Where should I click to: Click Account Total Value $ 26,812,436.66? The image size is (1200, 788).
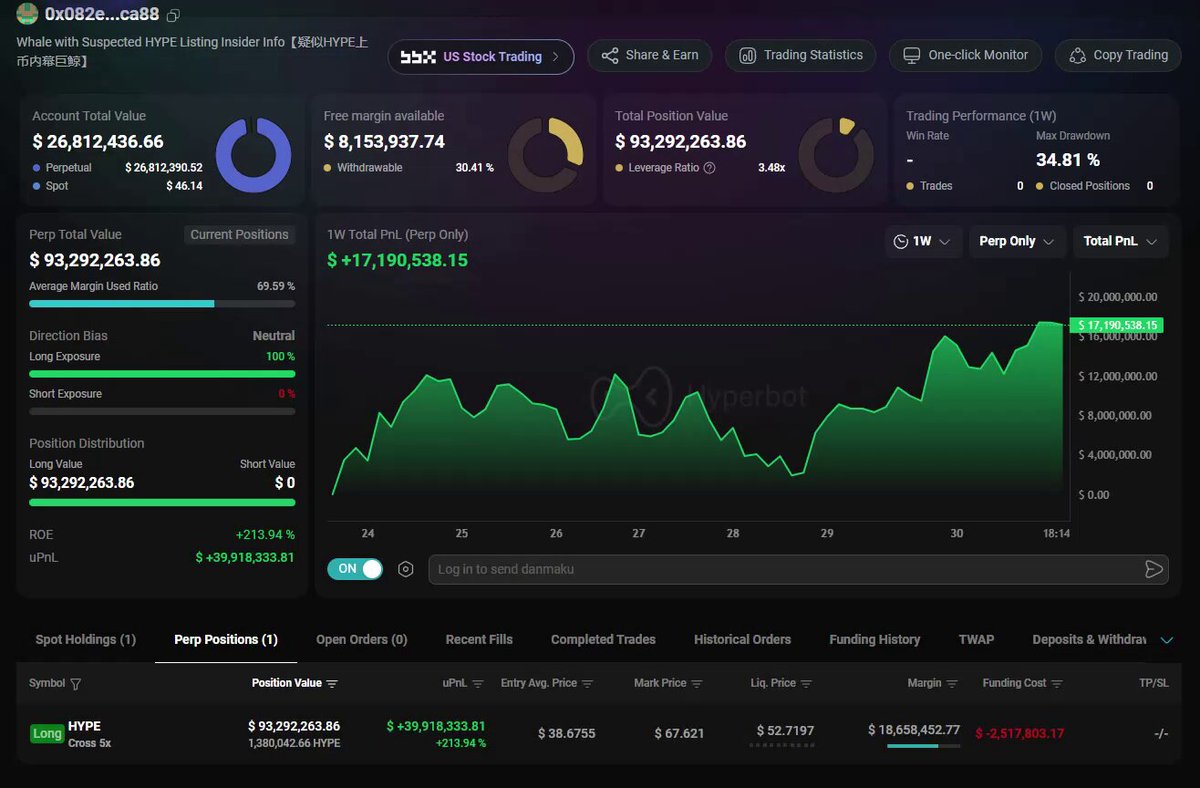pyautogui.click(x=98, y=142)
